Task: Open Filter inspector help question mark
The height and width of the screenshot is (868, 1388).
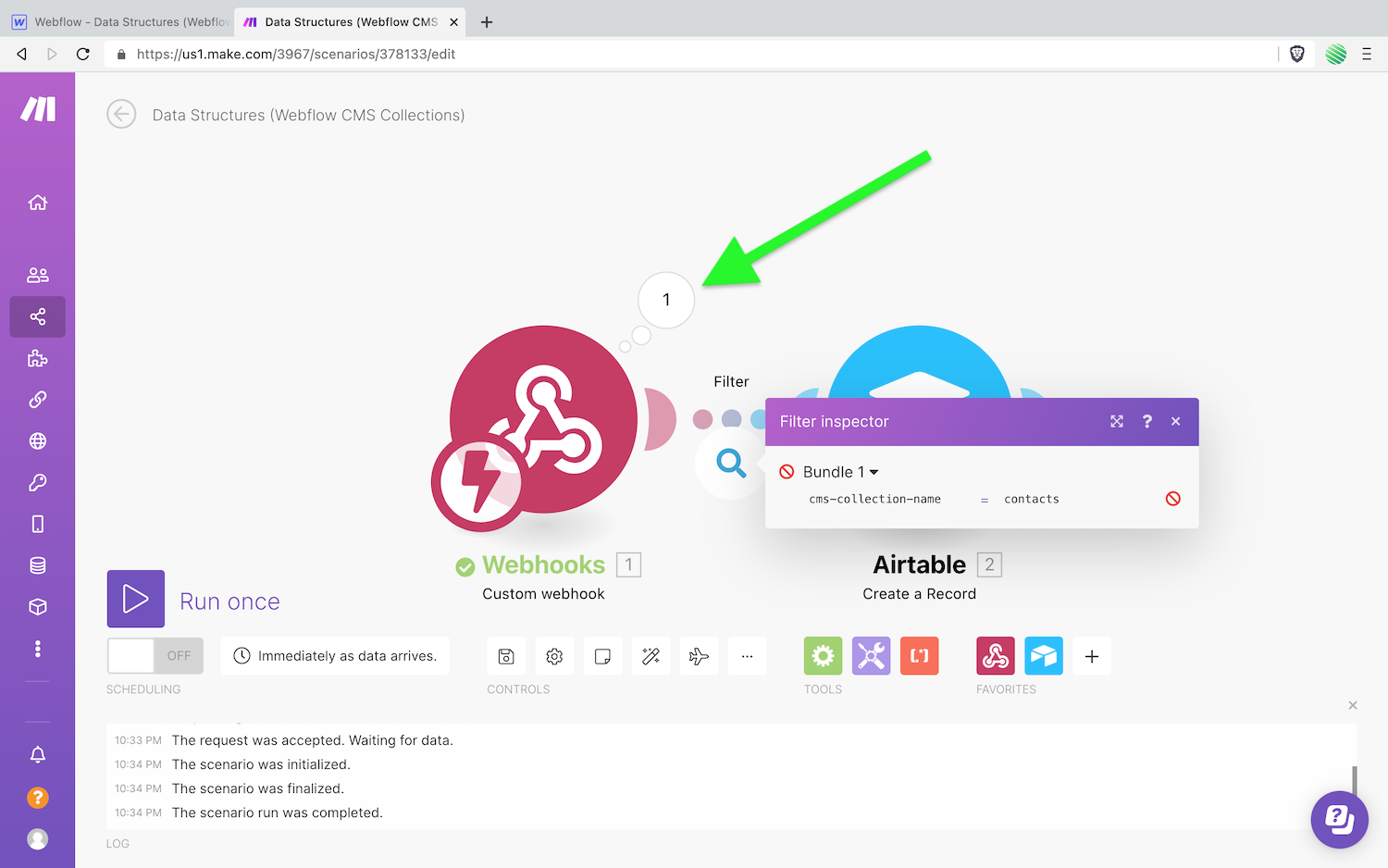Action: coord(1147,421)
